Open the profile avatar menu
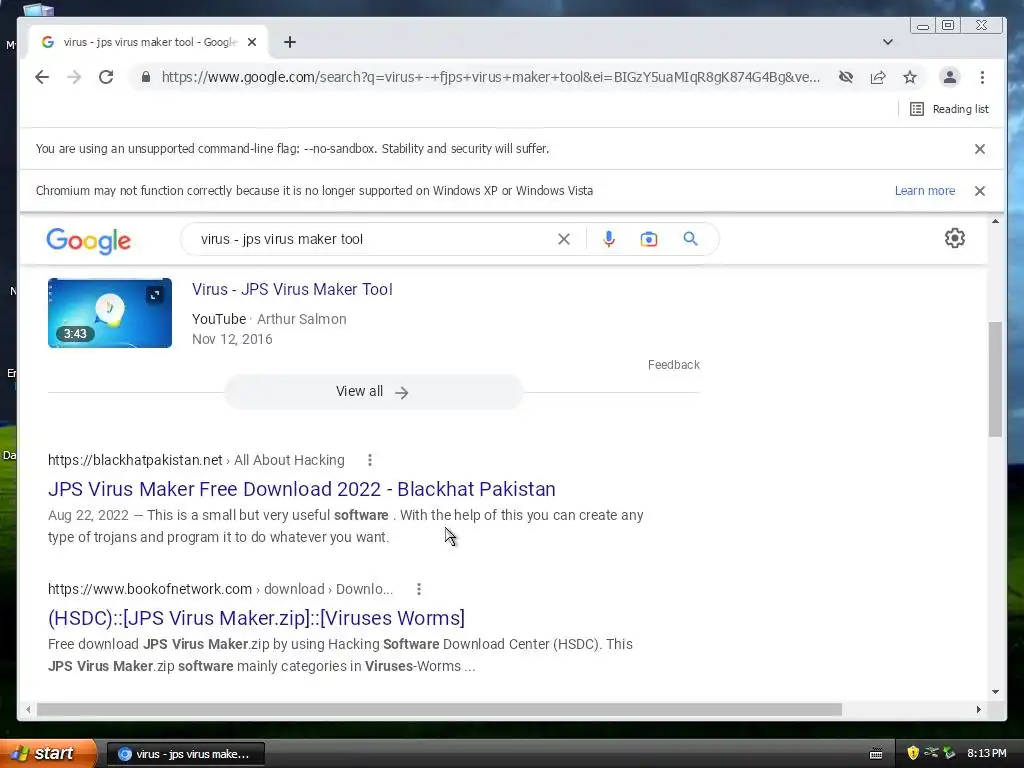The height and width of the screenshot is (768, 1024). (x=950, y=77)
